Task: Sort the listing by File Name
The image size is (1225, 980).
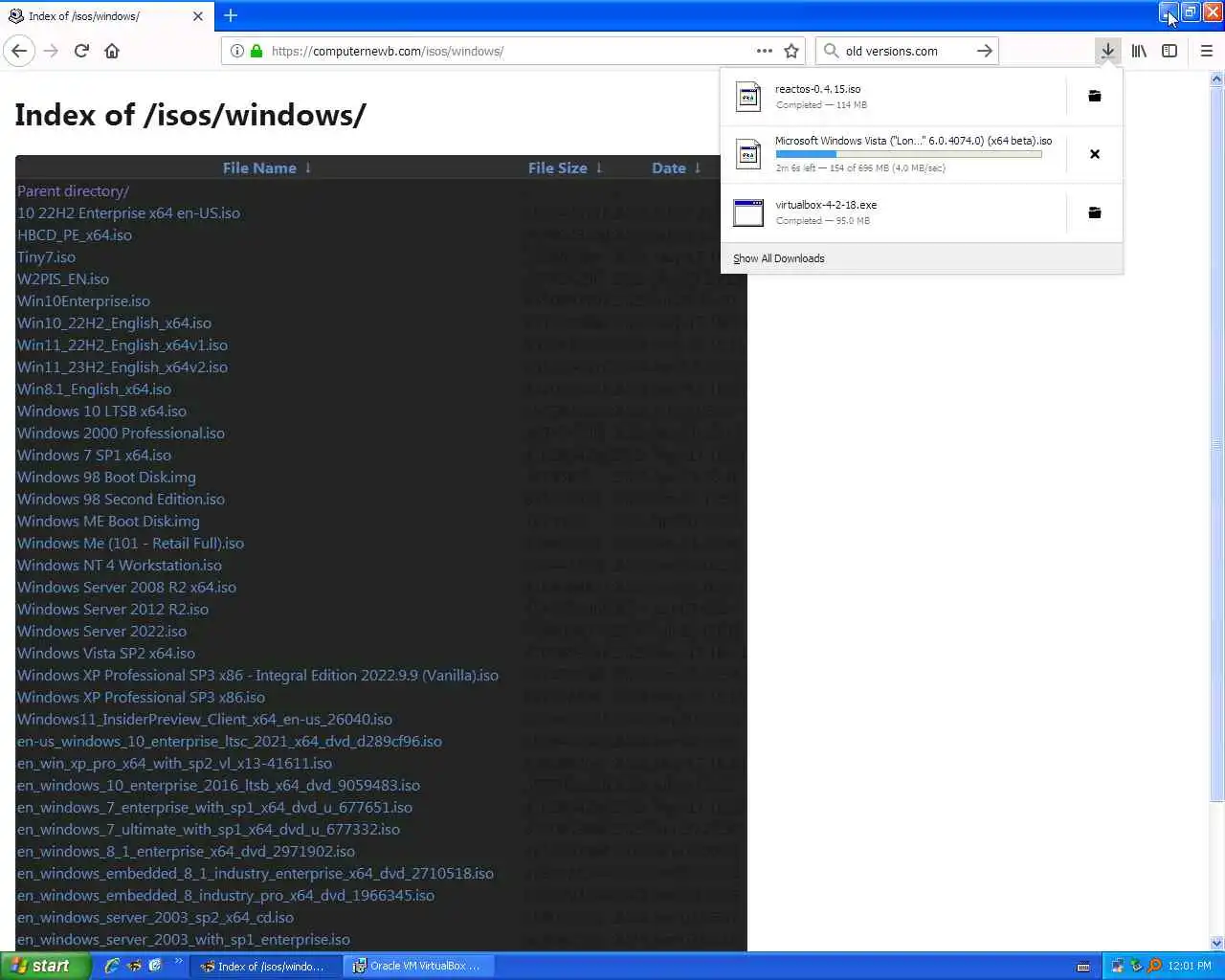Action: 259,167
